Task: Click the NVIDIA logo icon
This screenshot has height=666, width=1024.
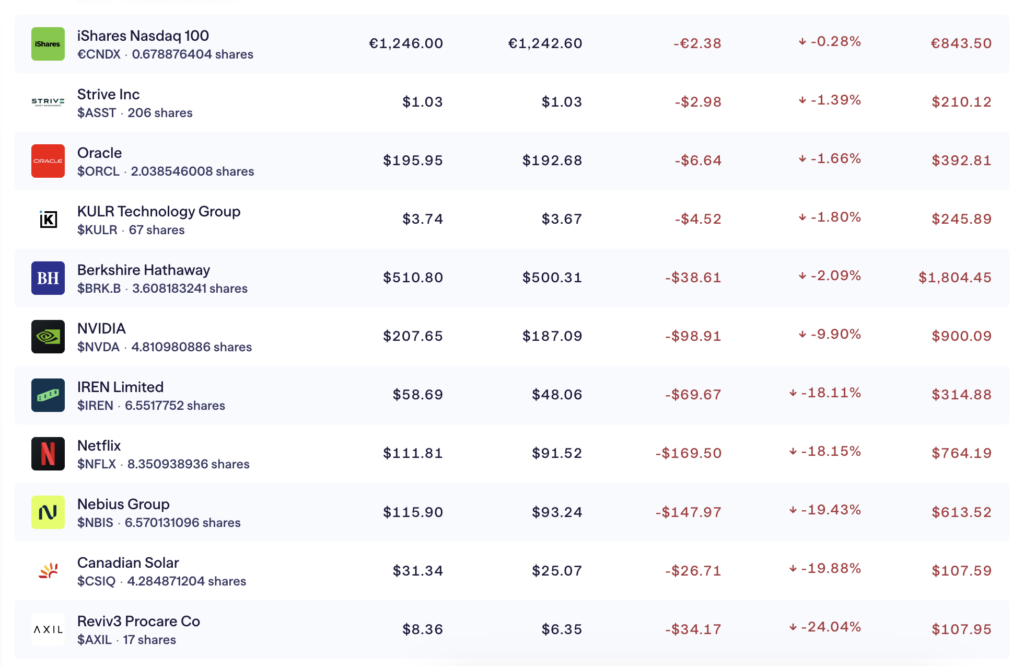Action: (48, 336)
